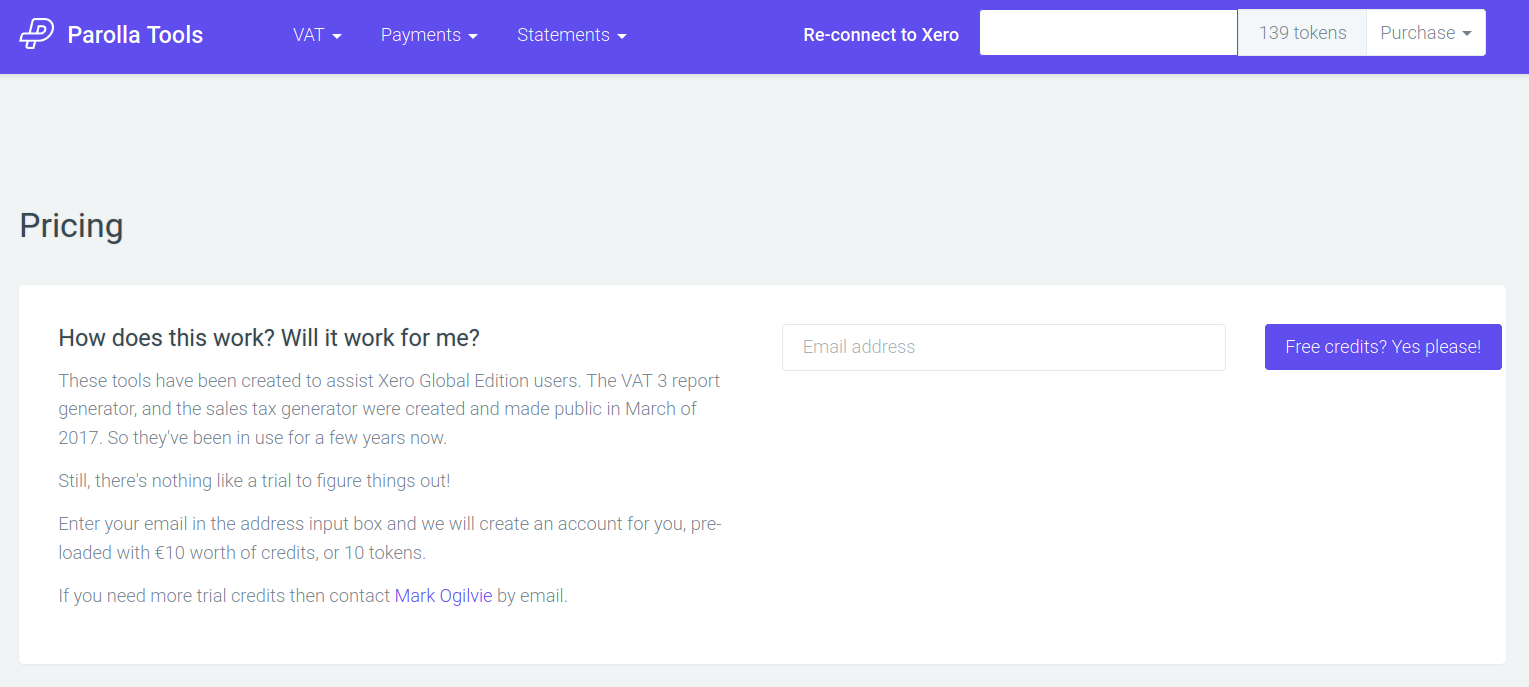Click the Pricing page heading
Viewport: 1529px width, 687px height.
point(71,226)
